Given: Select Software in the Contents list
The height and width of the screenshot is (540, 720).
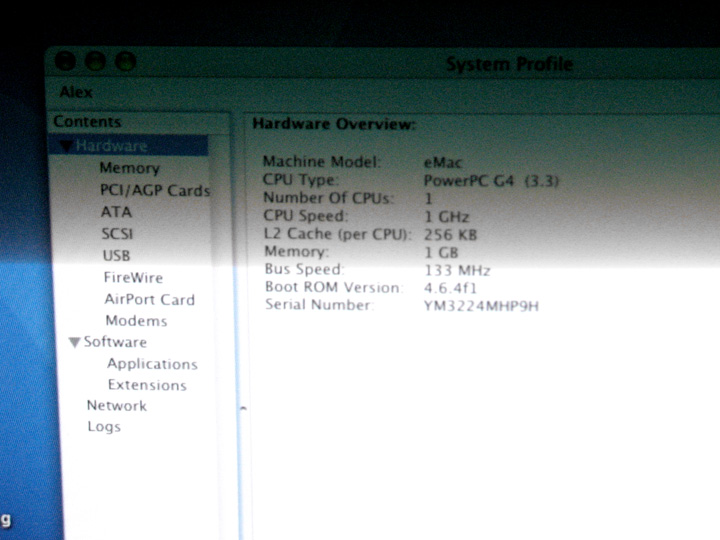Looking at the screenshot, I should click(115, 342).
